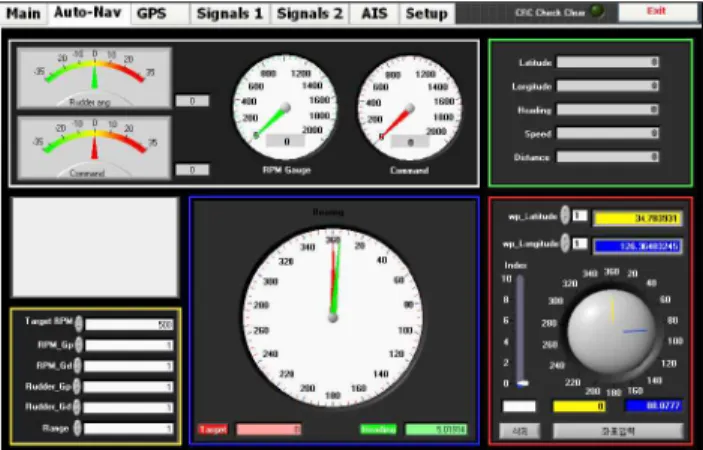Click the yellow wp_Latitude value 34.78...
The image size is (703, 450).
[638, 218]
